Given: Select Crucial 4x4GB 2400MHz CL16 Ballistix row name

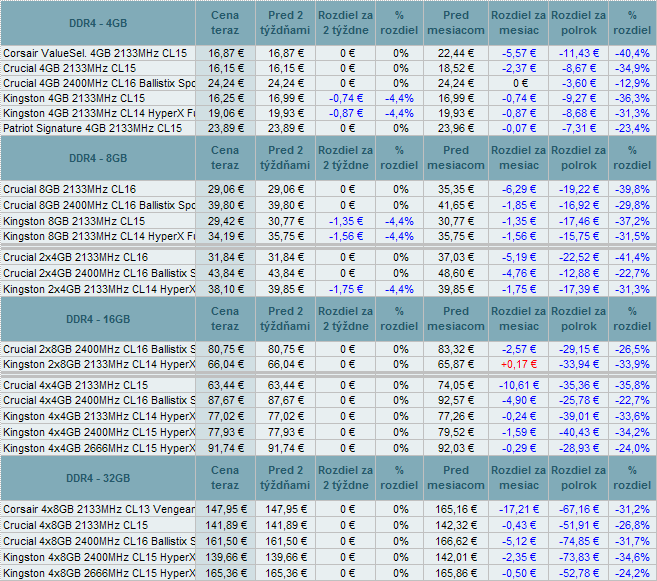Looking at the screenshot, I should point(99,400).
